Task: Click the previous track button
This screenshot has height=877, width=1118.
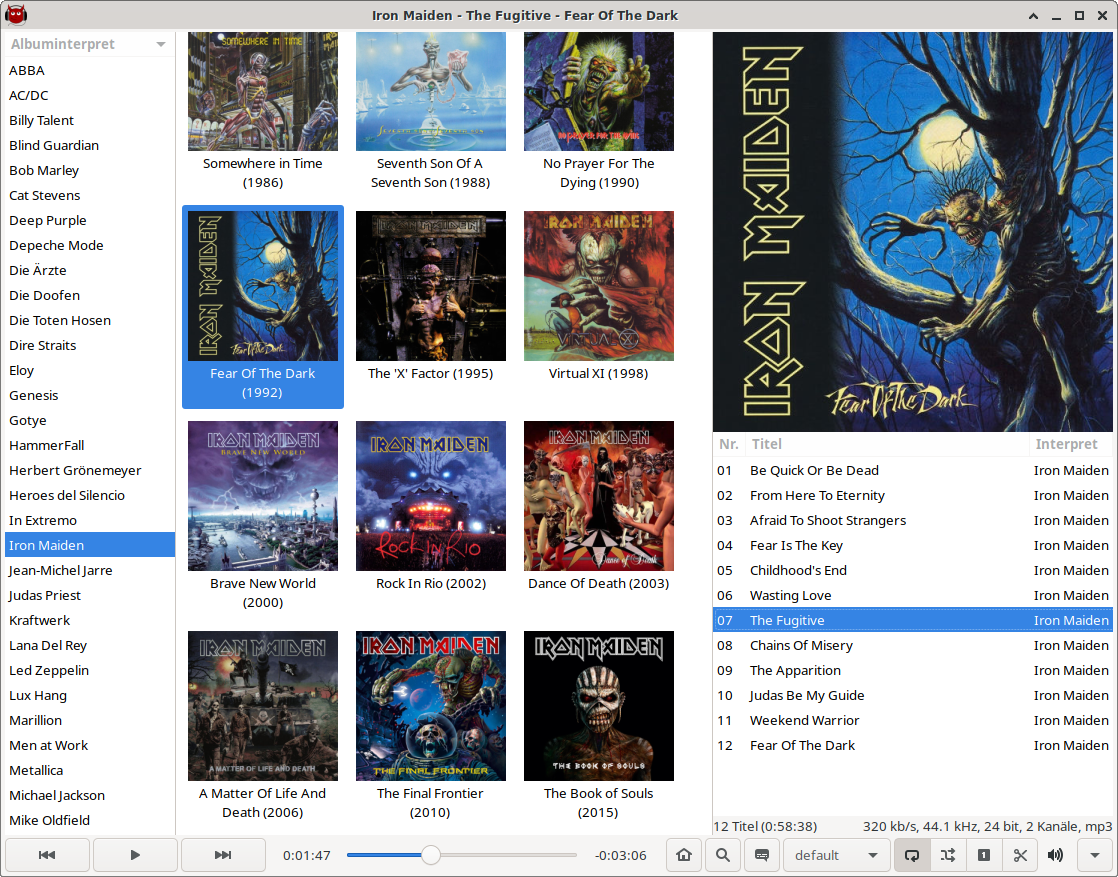Action: coord(47,855)
